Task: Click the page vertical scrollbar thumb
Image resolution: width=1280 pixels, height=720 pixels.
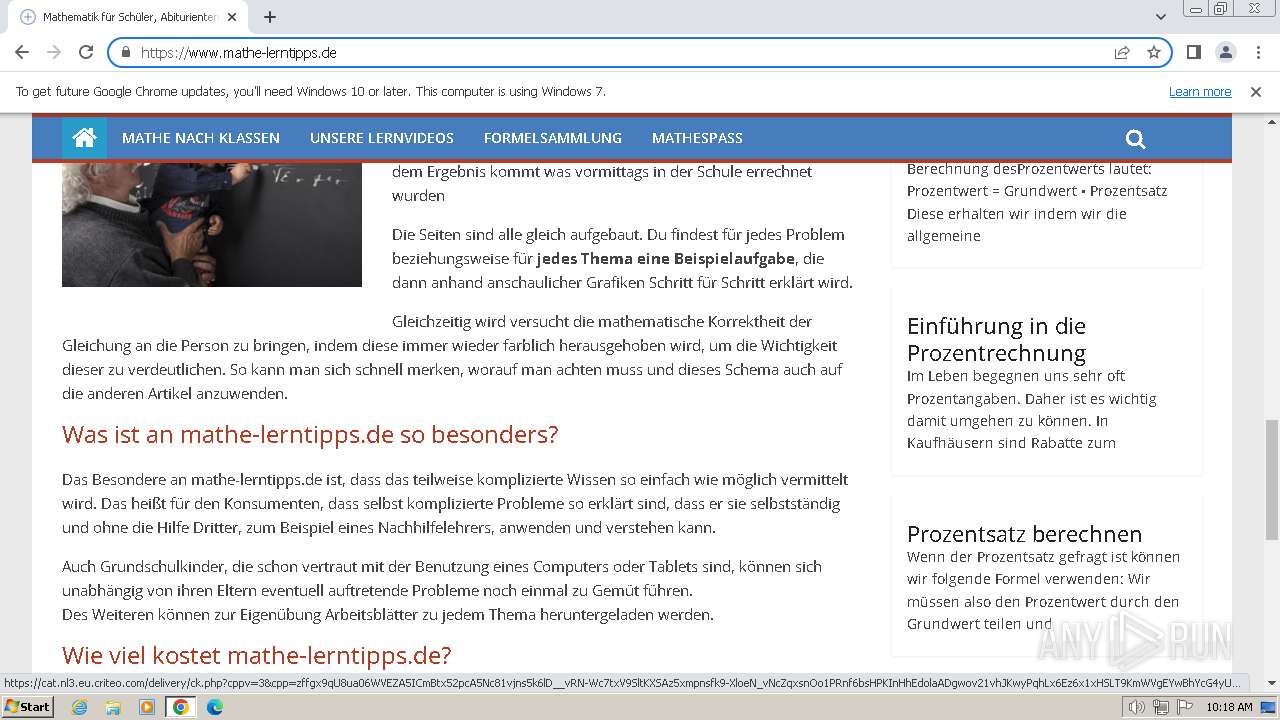Action: click(1271, 480)
